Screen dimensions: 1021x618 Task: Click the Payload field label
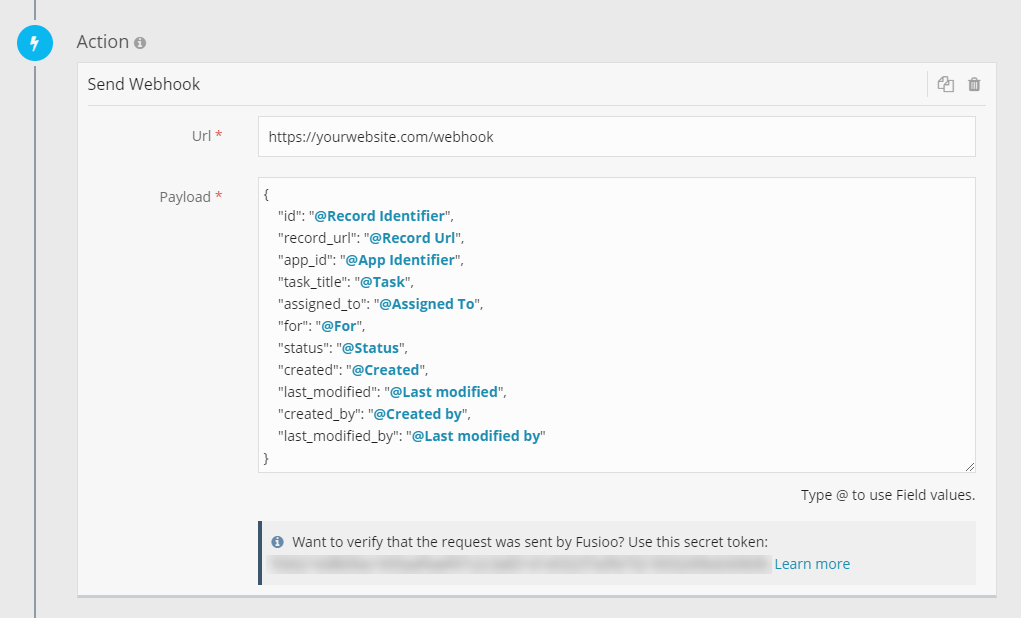click(185, 197)
